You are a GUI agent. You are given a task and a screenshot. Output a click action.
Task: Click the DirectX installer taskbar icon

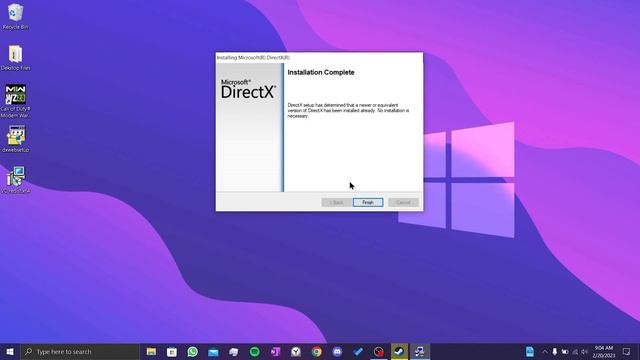(420, 352)
